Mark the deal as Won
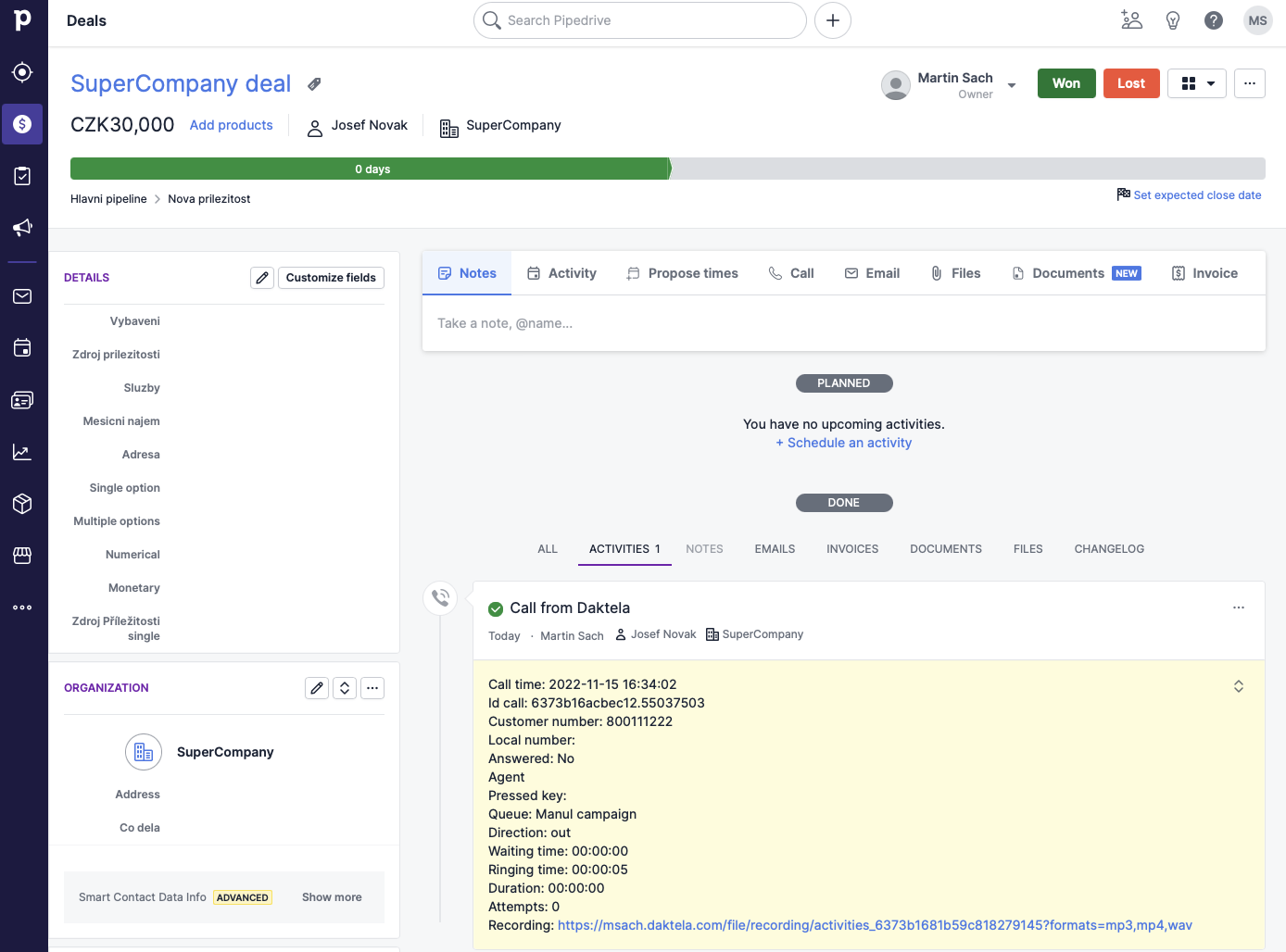This screenshot has width=1286, height=952. coord(1065,82)
